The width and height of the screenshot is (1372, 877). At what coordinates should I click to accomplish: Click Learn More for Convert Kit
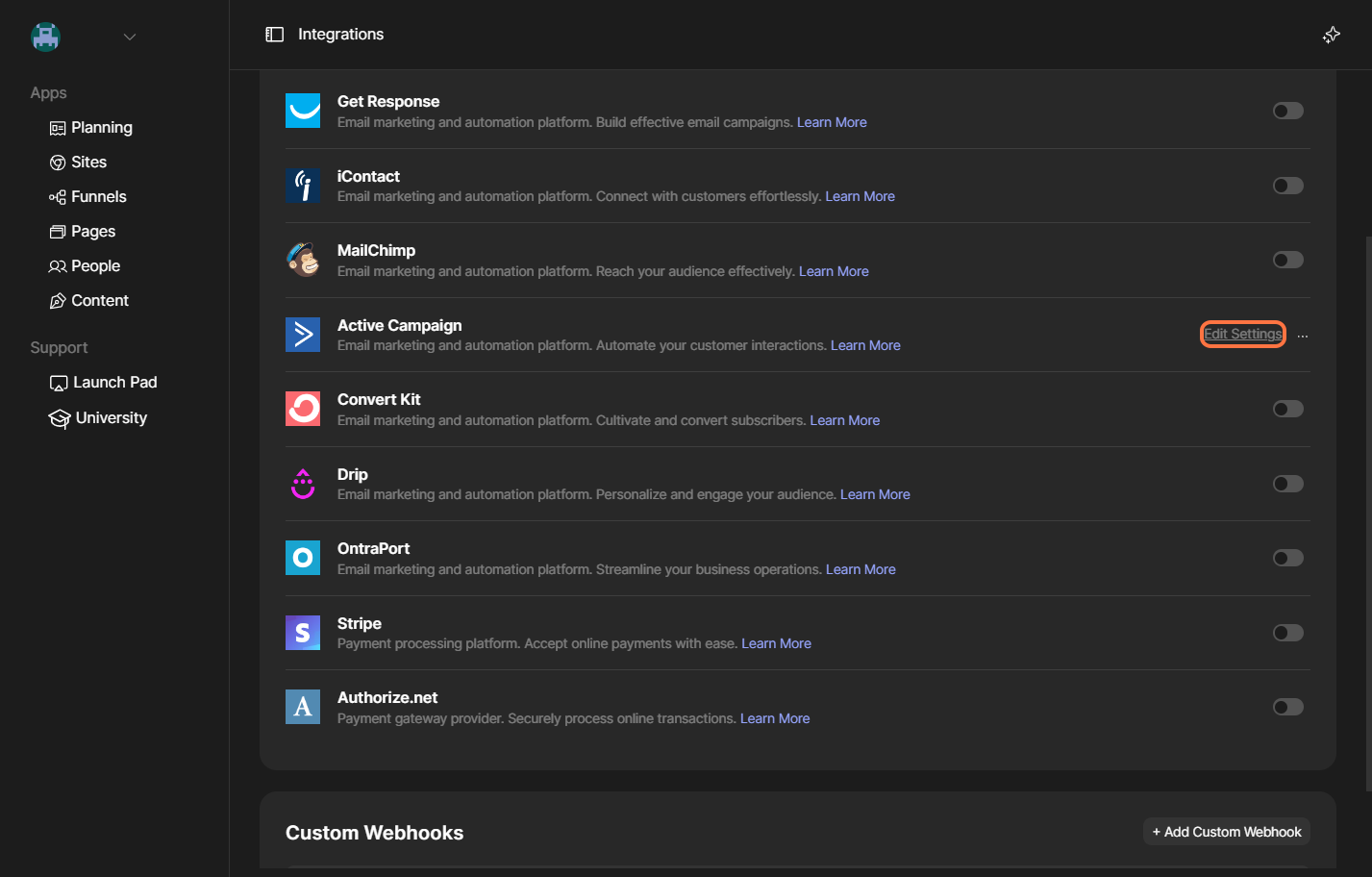[x=845, y=420]
